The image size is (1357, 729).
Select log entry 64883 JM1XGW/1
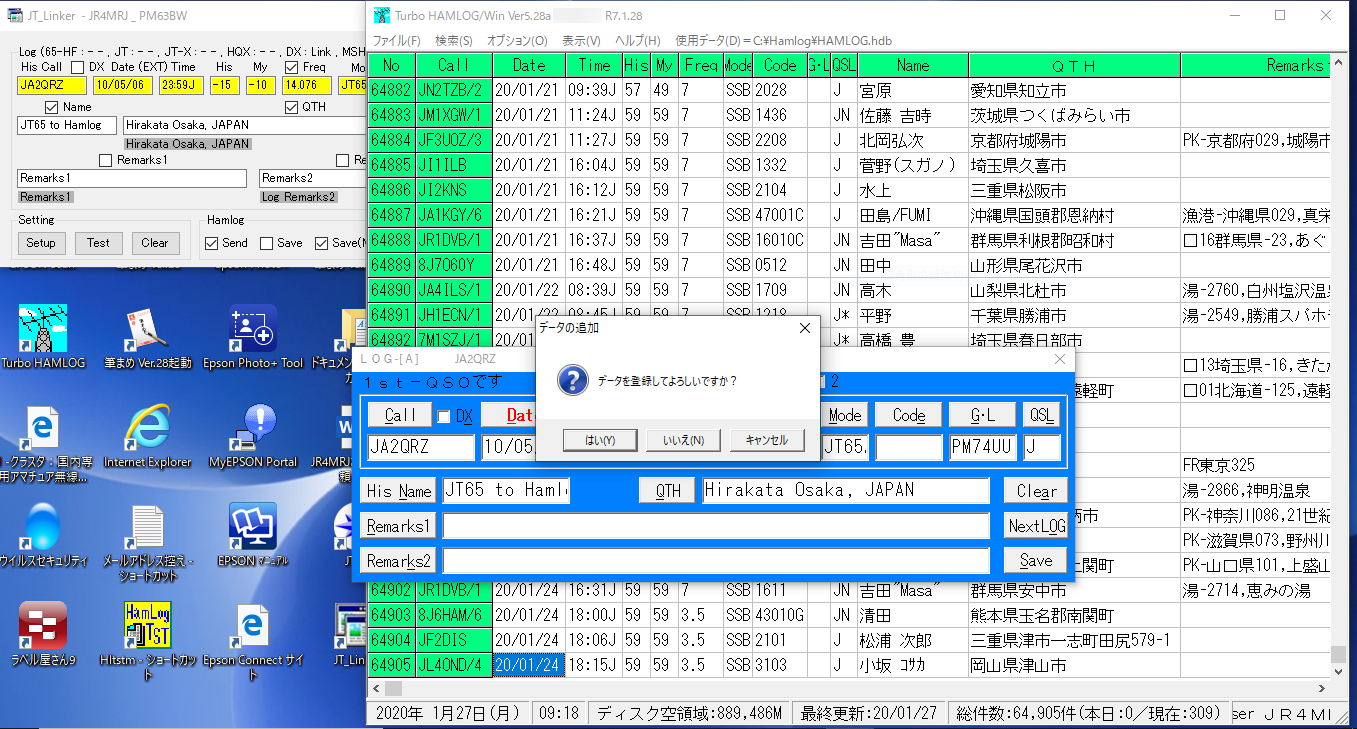[850, 115]
